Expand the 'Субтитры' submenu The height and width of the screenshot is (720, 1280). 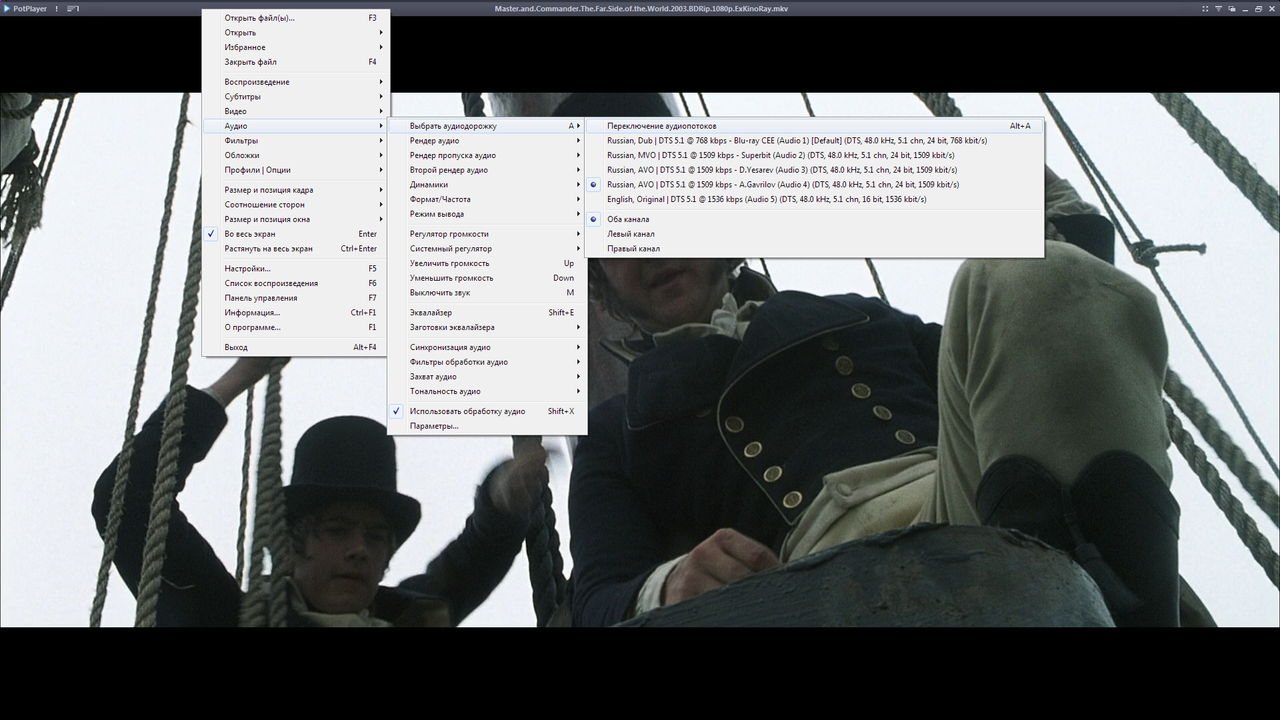point(296,97)
